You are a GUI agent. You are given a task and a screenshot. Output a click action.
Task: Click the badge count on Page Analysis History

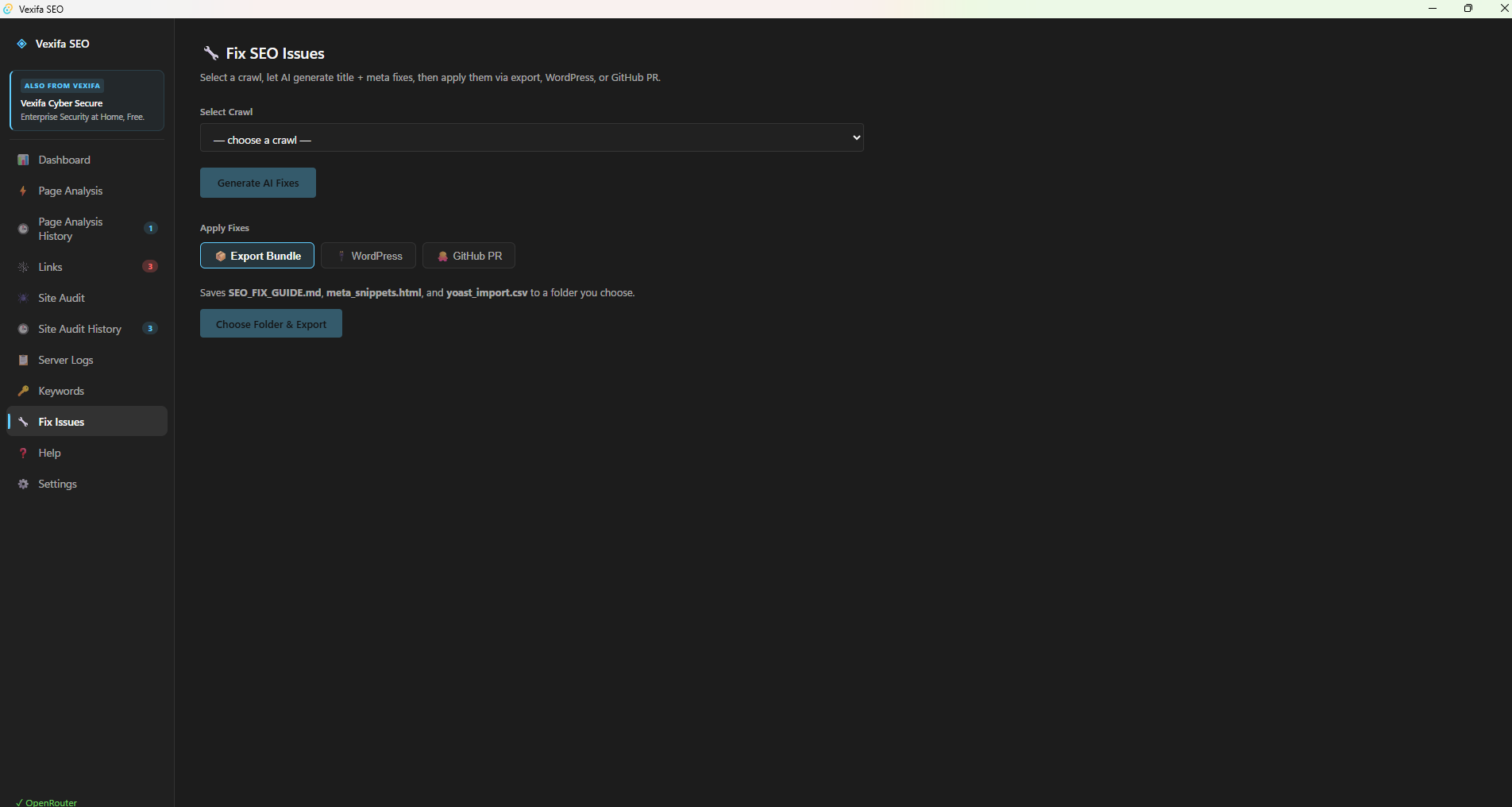pos(151,228)
